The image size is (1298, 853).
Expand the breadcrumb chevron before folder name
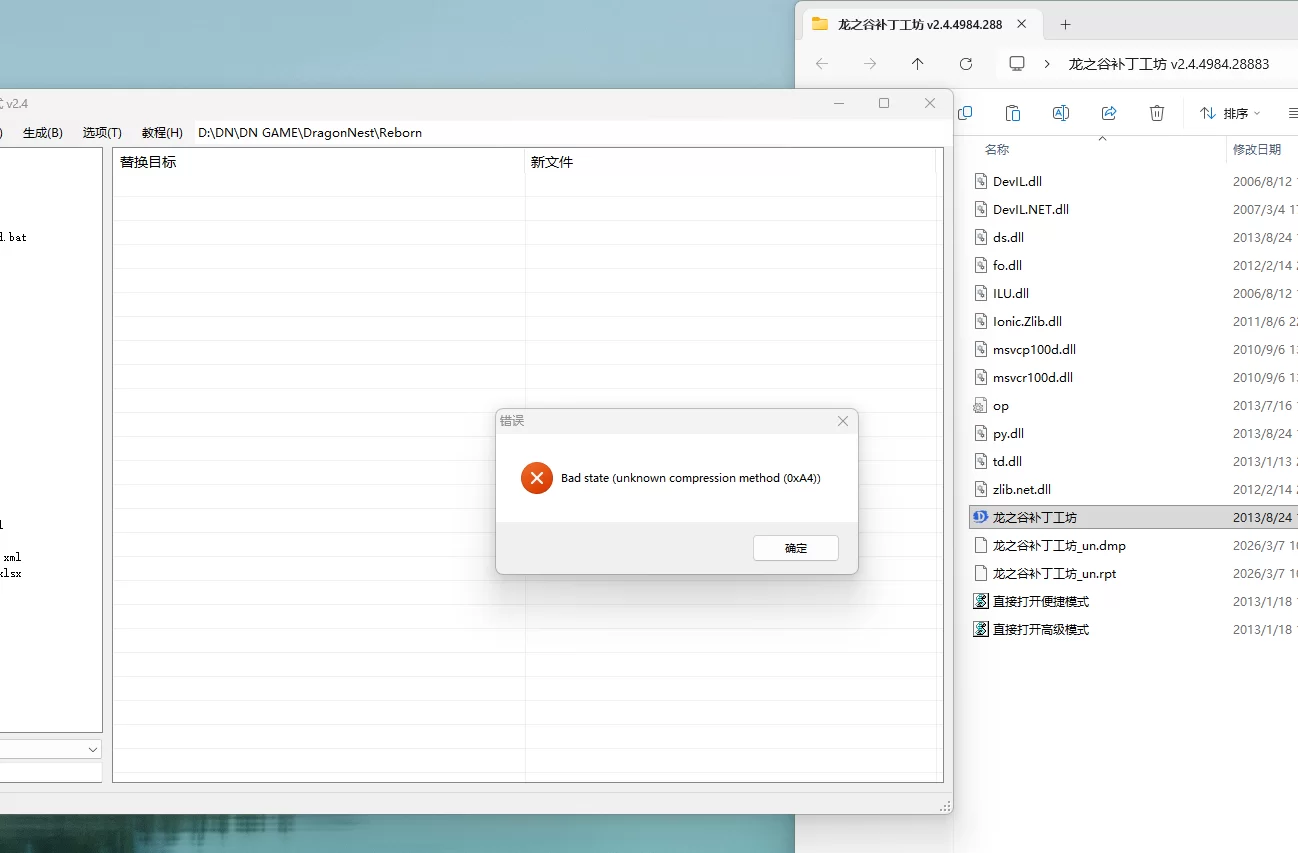coord(1047,64)
